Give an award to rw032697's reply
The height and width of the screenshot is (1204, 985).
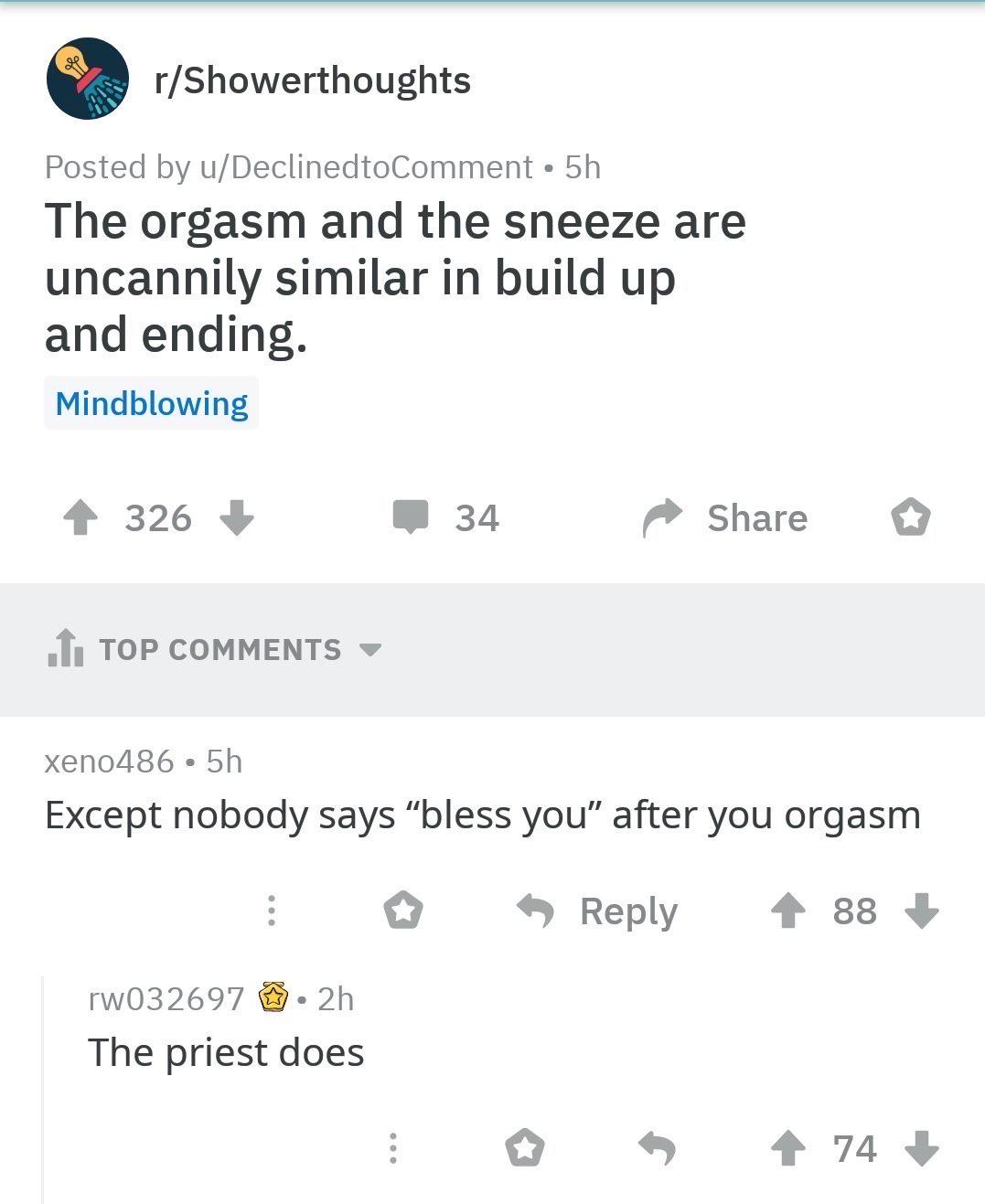point(525,1148)
